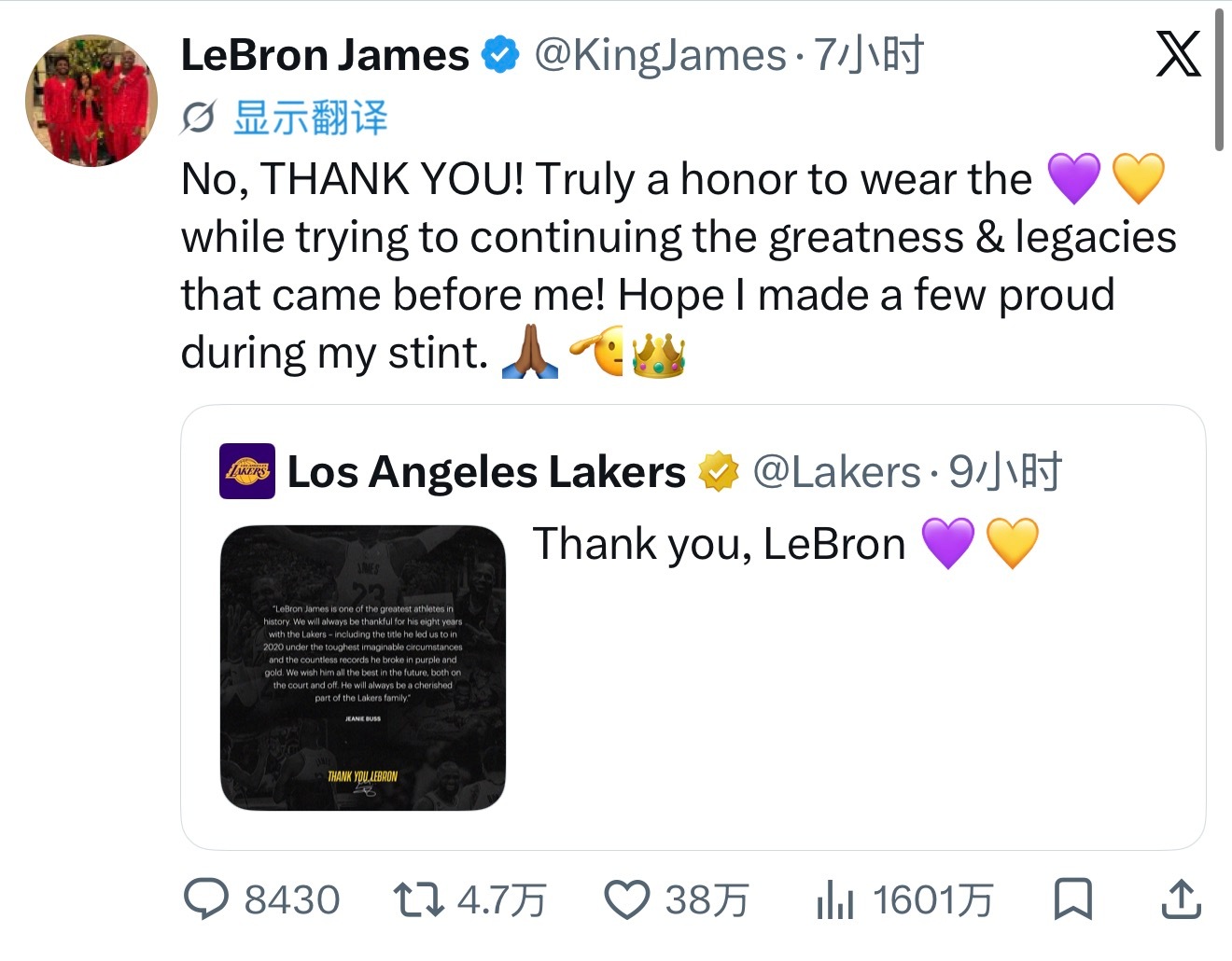Viewport: 1232px width, 961px height.
Task: Click the scrollbar on the right edge
Action: coord(1219,79)
